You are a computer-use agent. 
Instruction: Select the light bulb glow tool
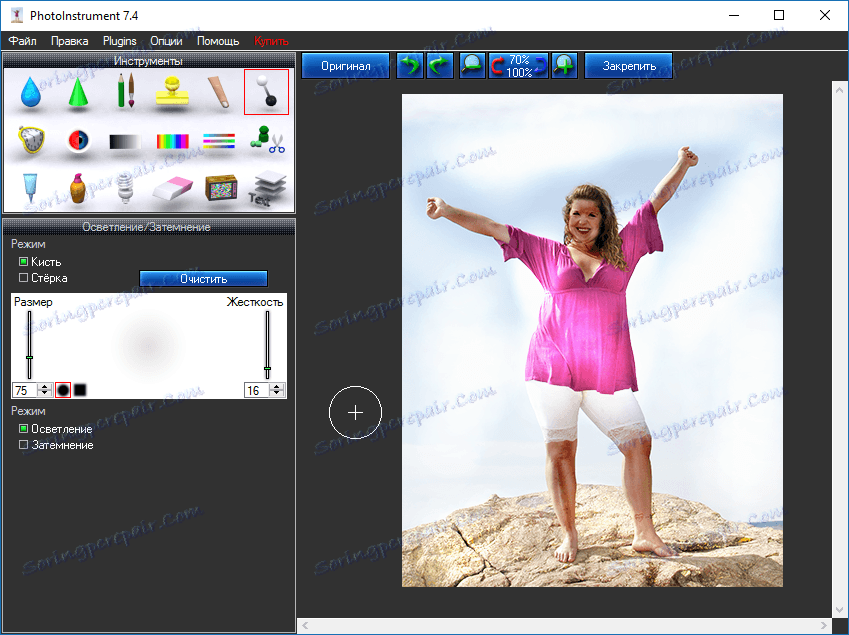(125, 188)
